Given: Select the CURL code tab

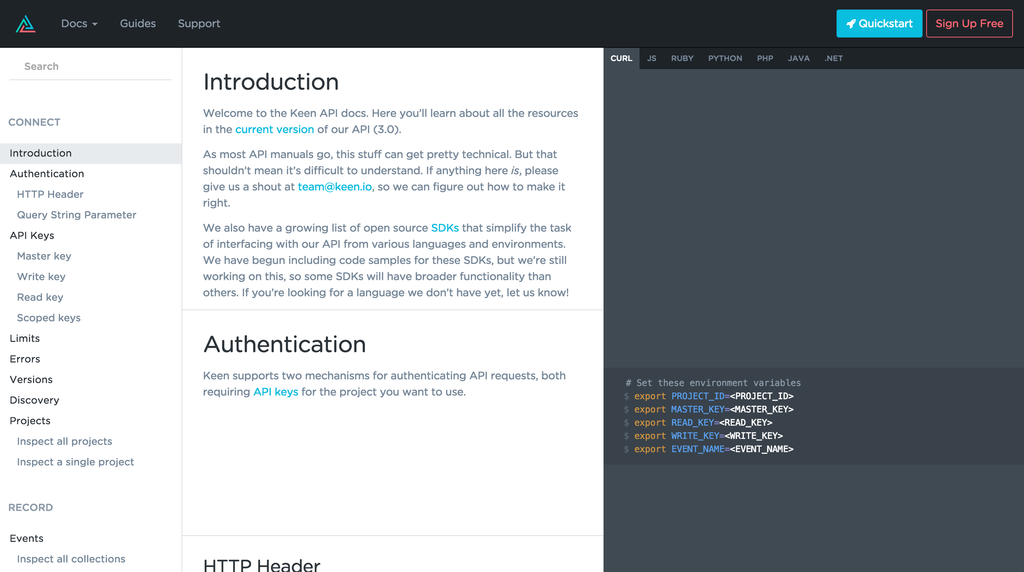Looking at the screenshot, I should [621, 58].
